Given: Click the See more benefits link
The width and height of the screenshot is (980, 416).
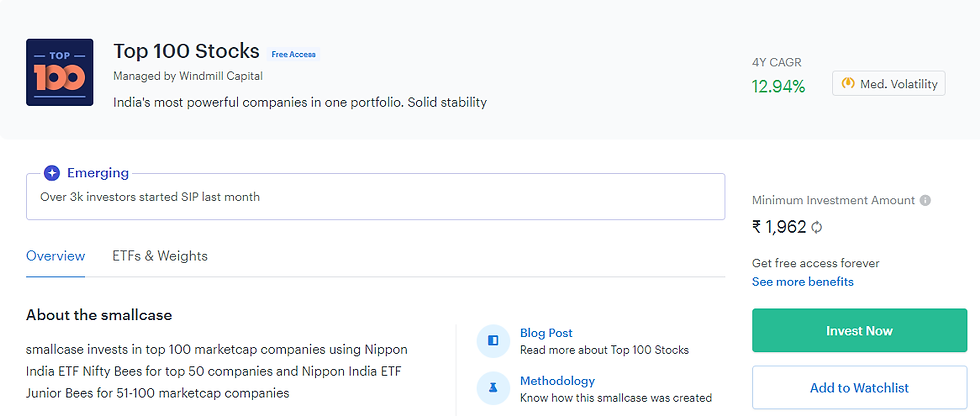Looking at the screenshot, I should point(803,282).
